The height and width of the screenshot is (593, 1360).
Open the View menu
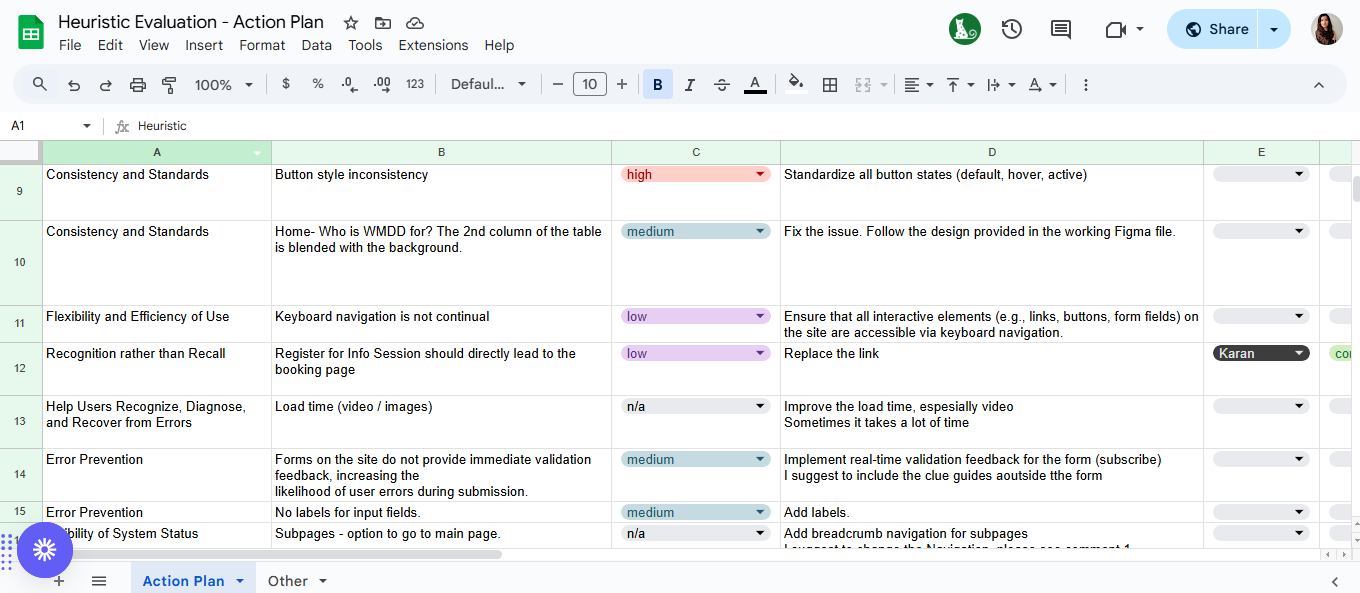coord(154,45)
